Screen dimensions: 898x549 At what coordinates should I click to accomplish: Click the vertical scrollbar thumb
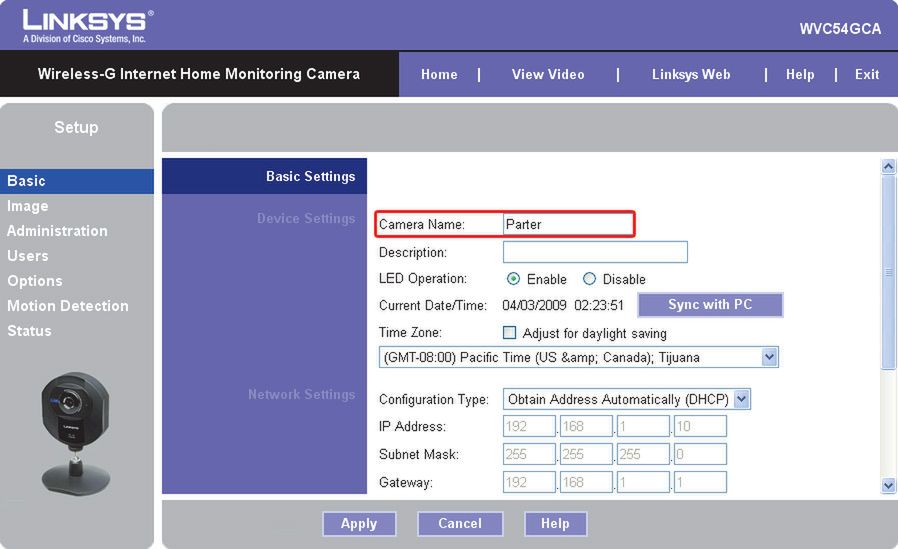coord(888,272)
